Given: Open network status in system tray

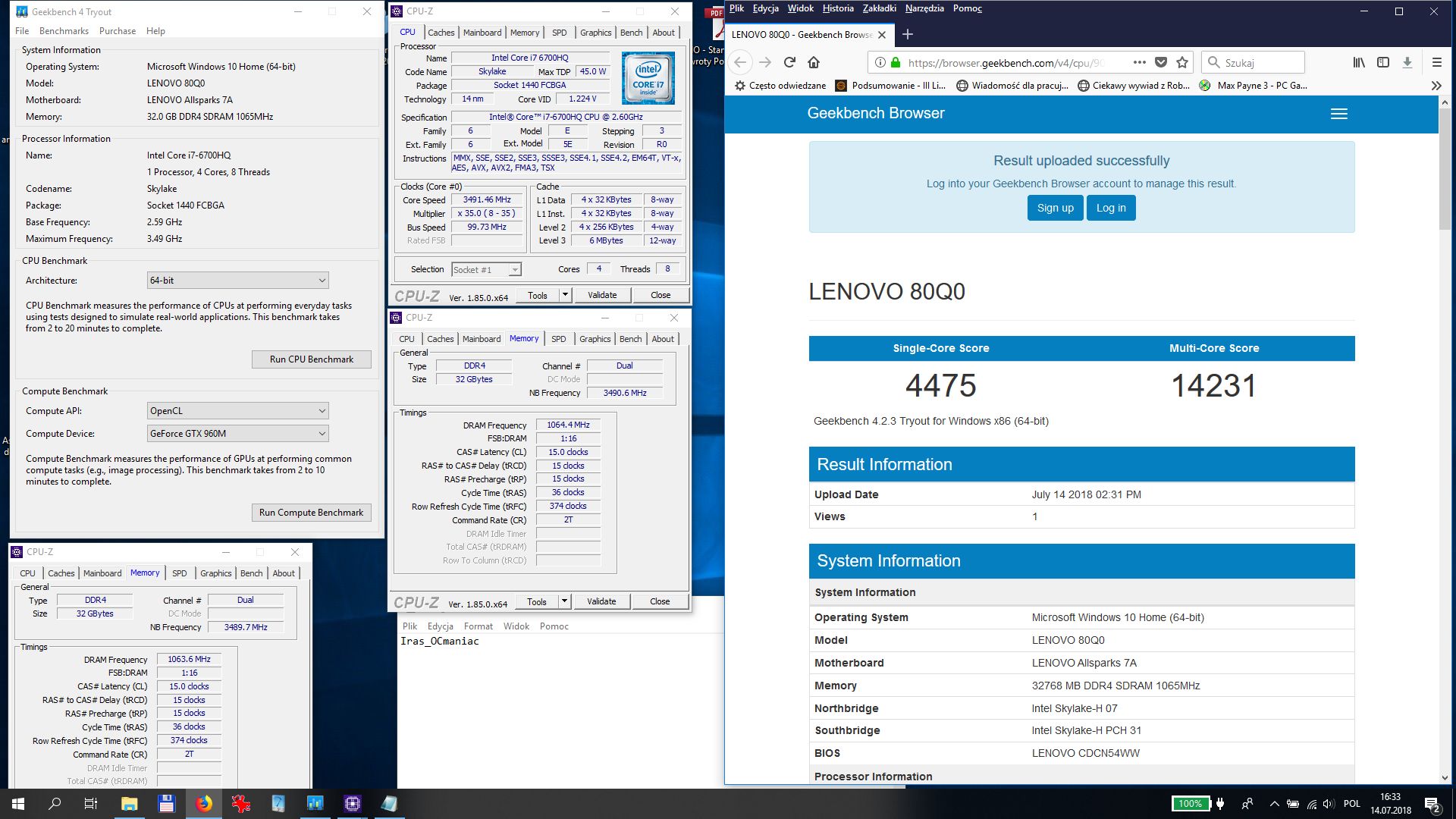Looking at the screenshot, I should click(1312, 804).
